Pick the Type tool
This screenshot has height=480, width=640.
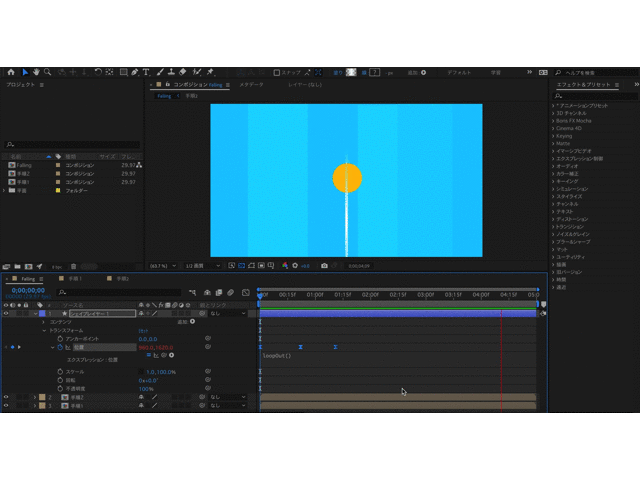pyautogui.click(x=146, y=72)
